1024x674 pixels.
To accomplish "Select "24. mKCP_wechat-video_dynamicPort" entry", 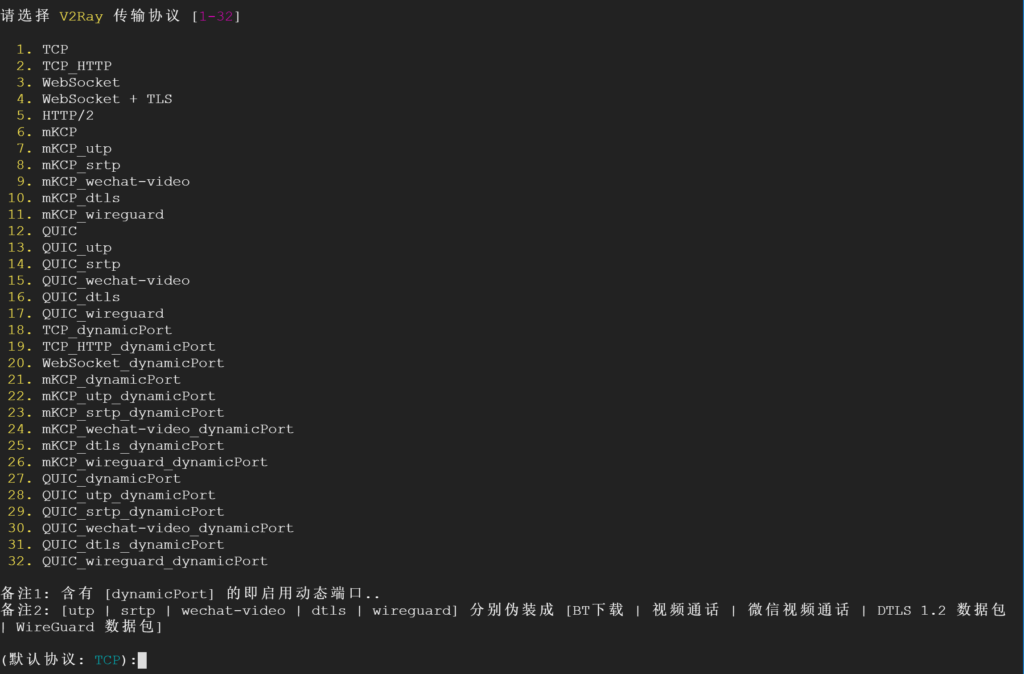I will (x=151, y=429).
